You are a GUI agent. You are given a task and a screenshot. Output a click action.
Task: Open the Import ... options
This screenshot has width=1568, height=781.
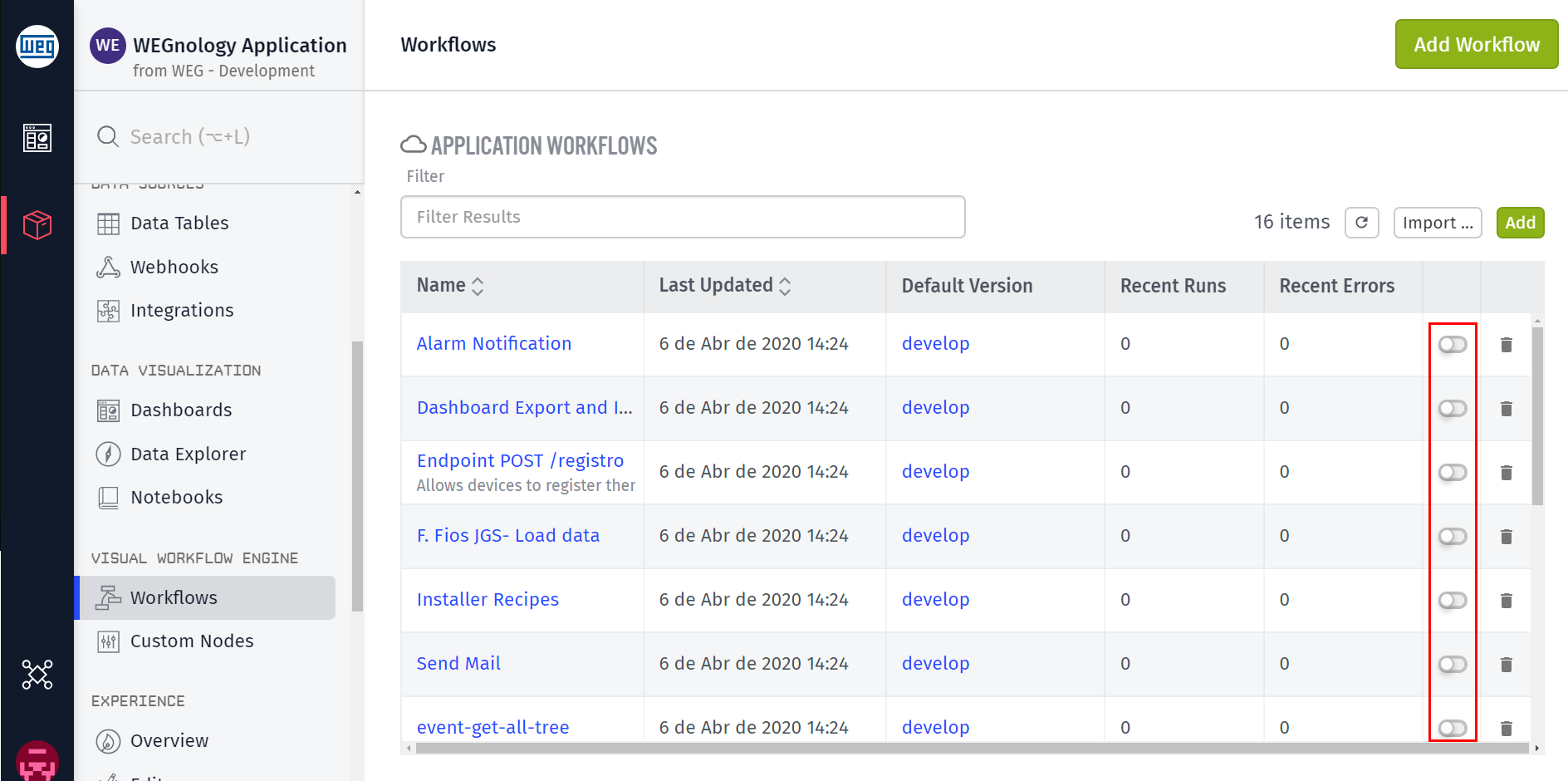click(1438, 223)
